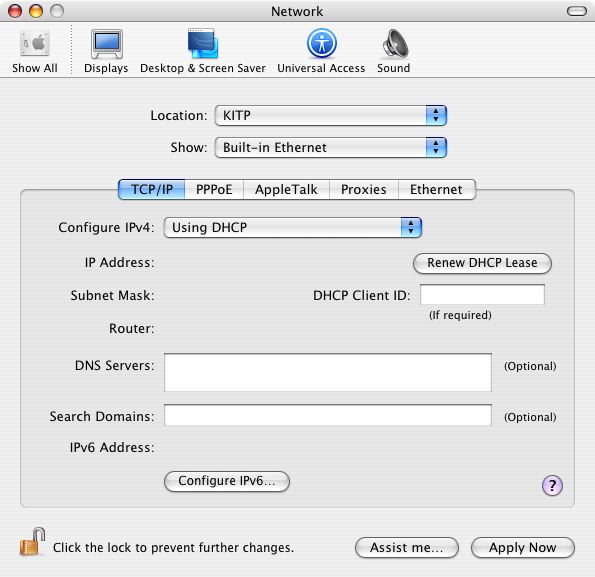This screenshot has width=595, height=577.
Task: Expand the Location dropdown showing KITP
Action: 331,115
